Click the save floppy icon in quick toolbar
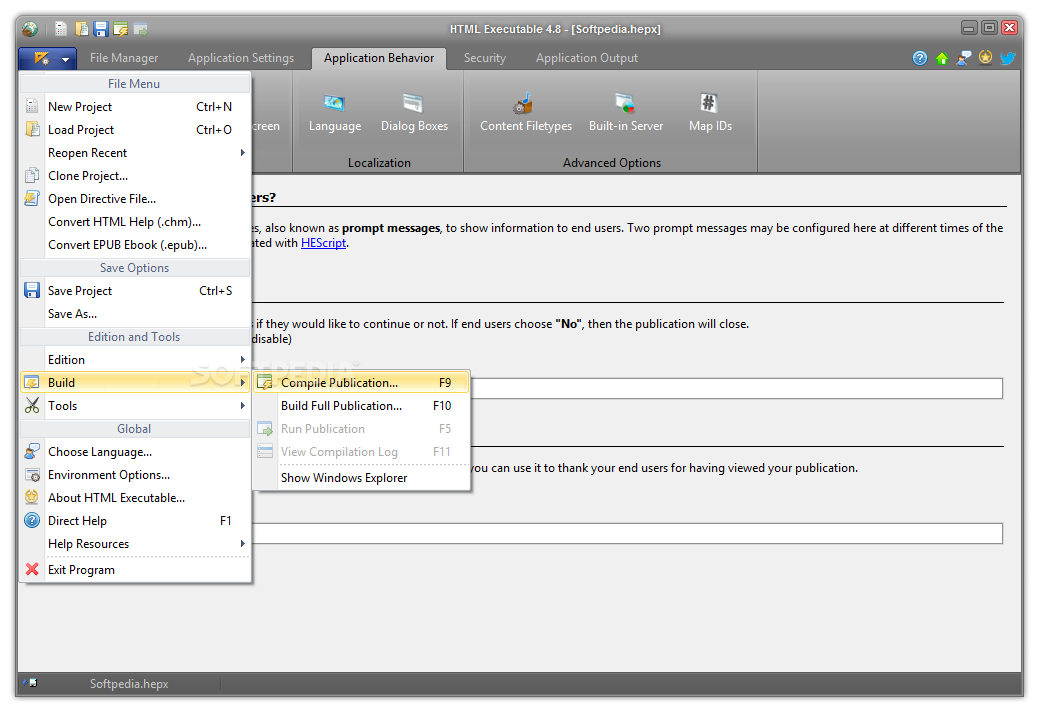1039x712 pixels. [x=101, y=28]
